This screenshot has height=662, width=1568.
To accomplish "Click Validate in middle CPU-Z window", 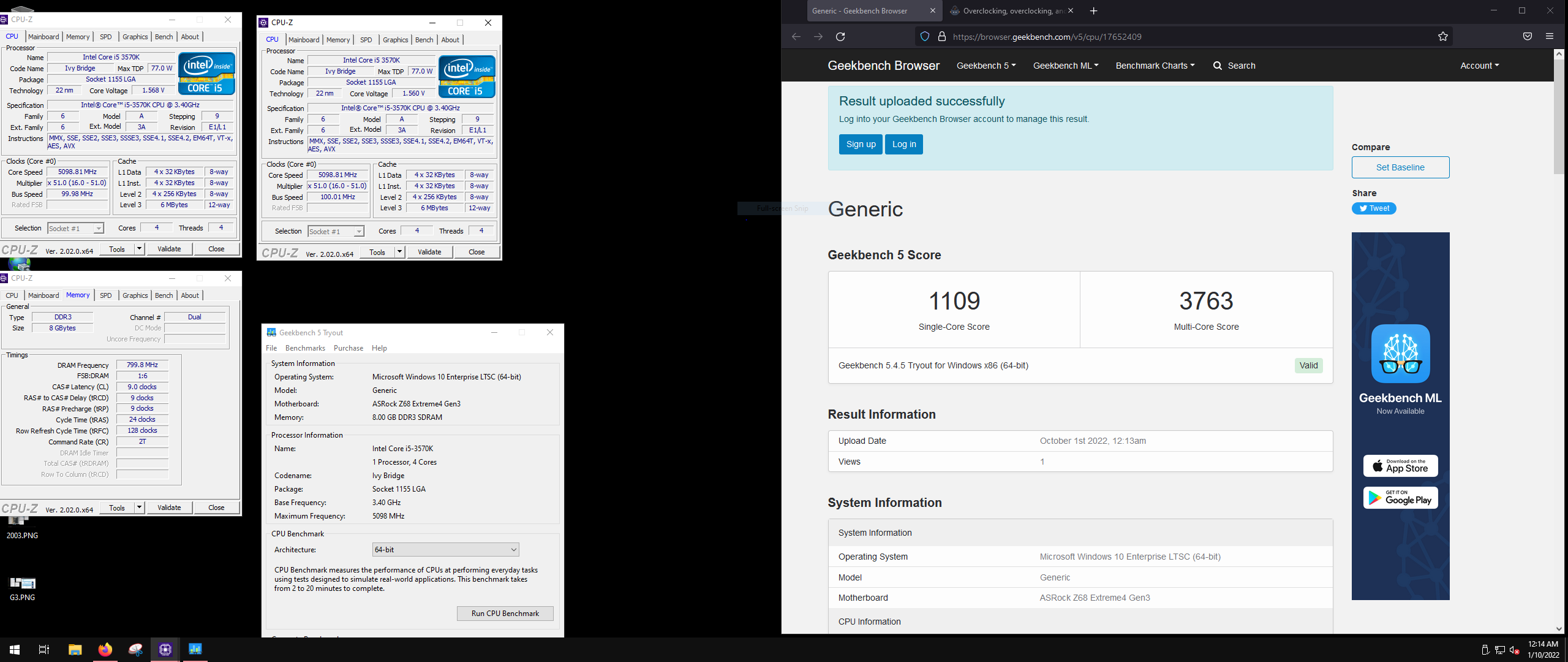I will [x=429, y=252].
